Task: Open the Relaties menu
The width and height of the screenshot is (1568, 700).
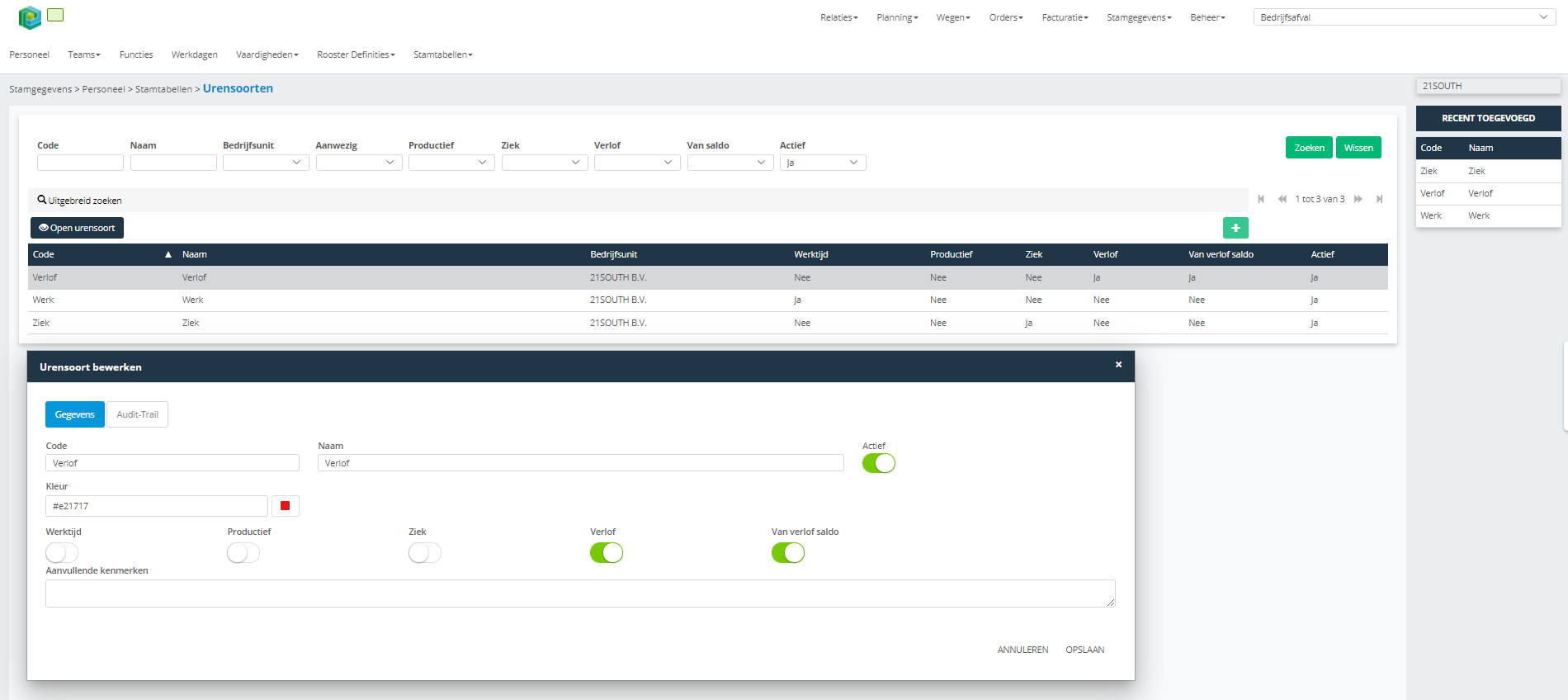Action: [839, 17]
